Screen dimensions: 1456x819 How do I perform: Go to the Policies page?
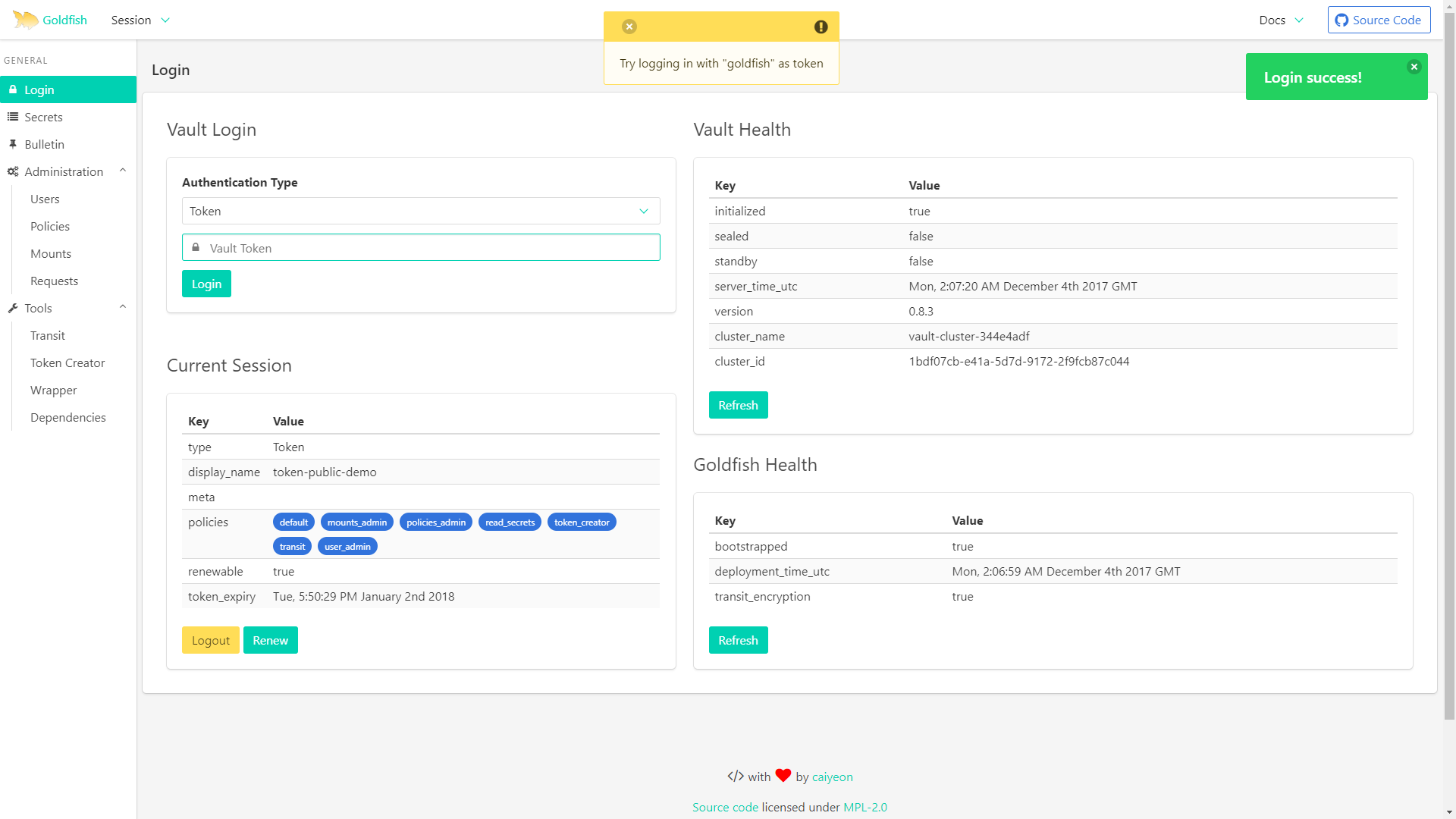(x=50, y=227)
